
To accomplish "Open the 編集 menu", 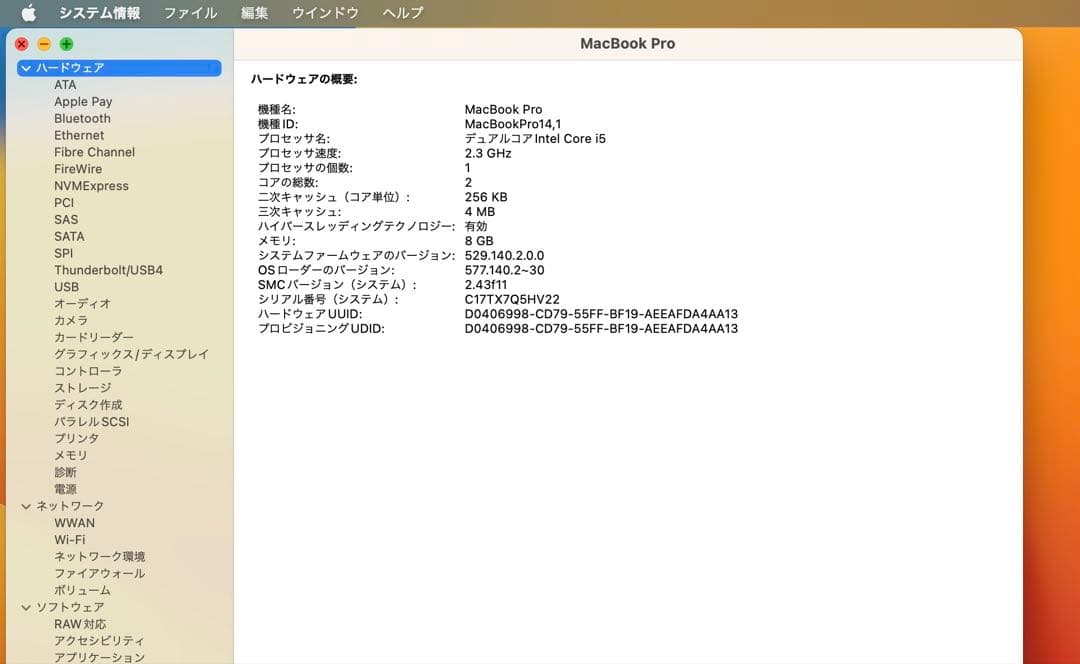I will [x=255, y=13].
